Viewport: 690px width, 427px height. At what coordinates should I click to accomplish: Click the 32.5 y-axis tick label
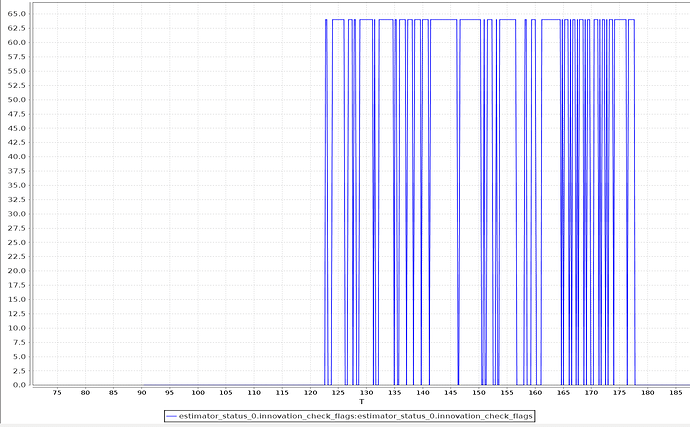click(17, 199)
